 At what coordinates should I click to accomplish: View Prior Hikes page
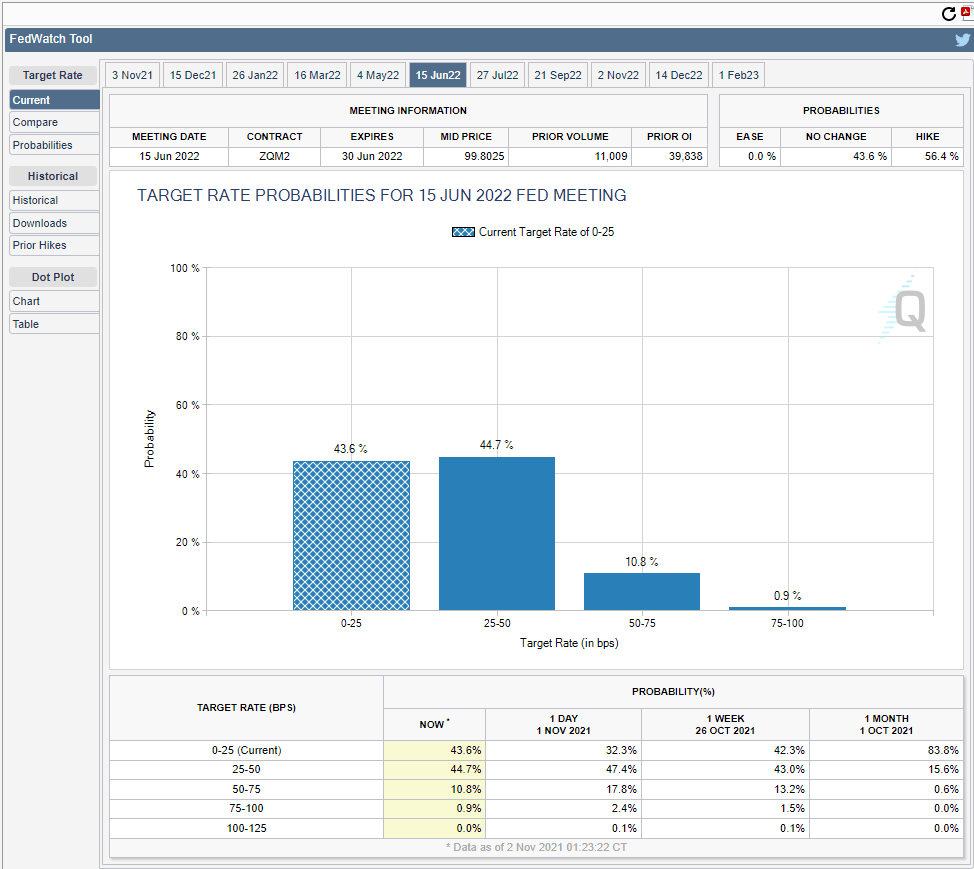click(x=54, y=245)
